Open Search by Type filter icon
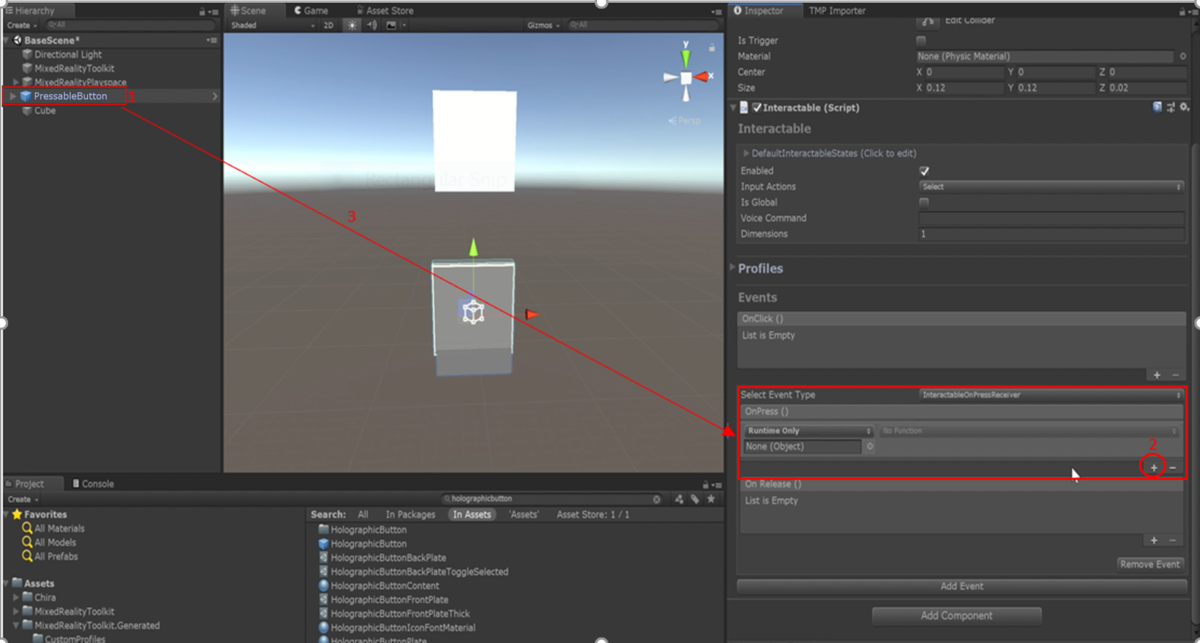1200x643 pixels. (x=679, y=498)
